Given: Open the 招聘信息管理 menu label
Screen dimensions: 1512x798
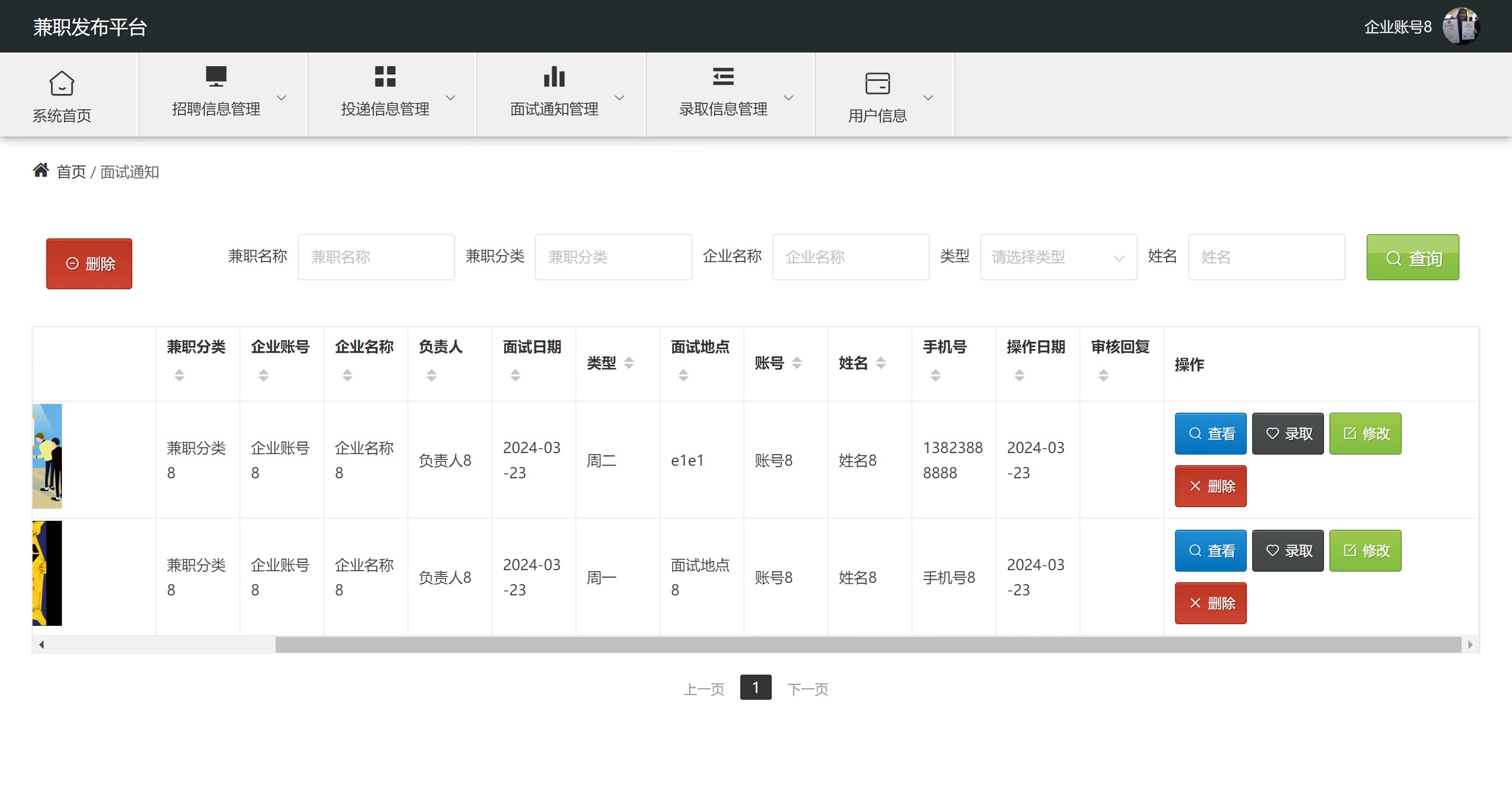Looking at the screenshot, I should click(216, 109).
